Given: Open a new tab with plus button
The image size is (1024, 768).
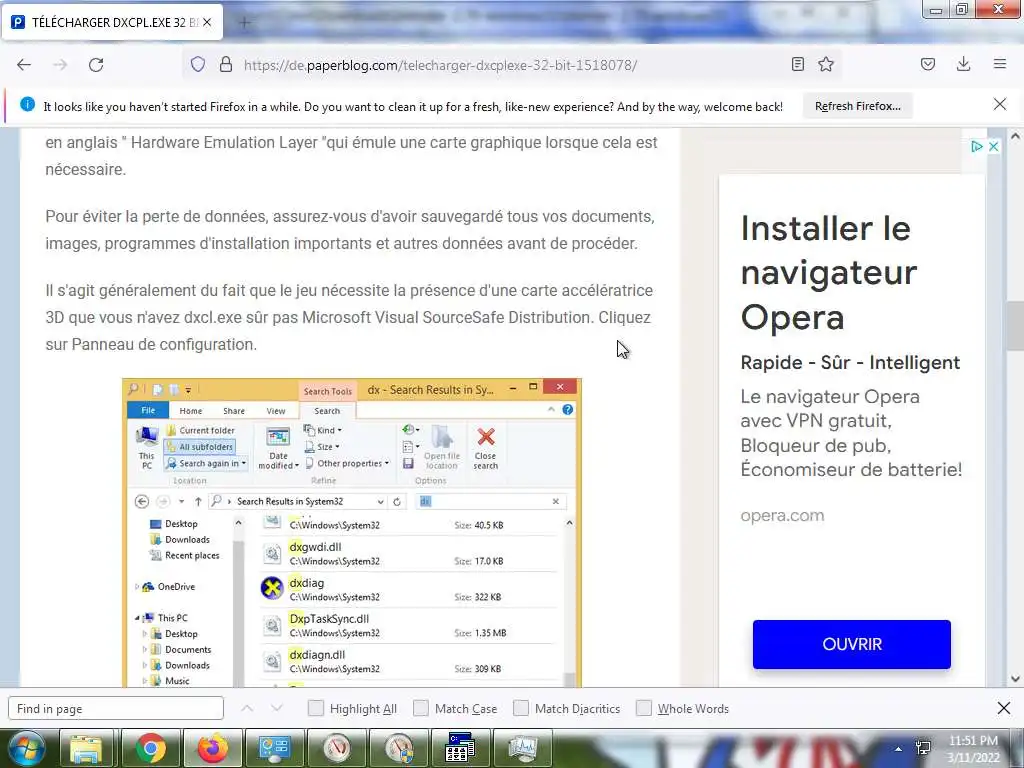Looking at the screenshot, I should point(245,23).
